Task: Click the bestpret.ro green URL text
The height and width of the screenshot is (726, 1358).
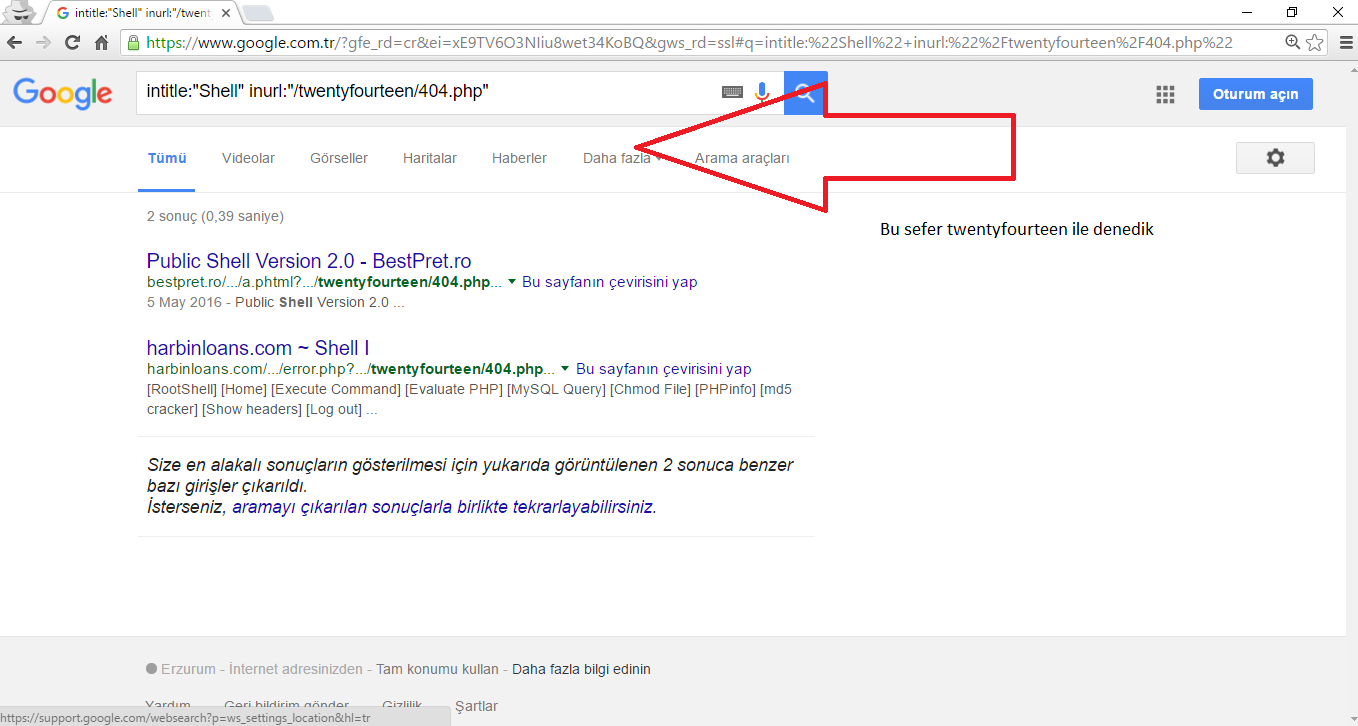Action: (x=325, y=282)
